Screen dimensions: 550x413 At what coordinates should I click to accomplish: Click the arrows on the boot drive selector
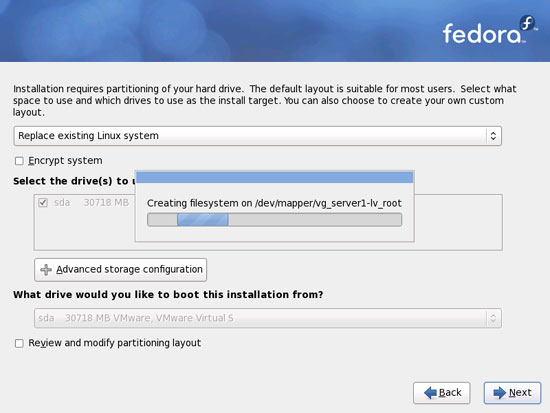click(493, 318)
